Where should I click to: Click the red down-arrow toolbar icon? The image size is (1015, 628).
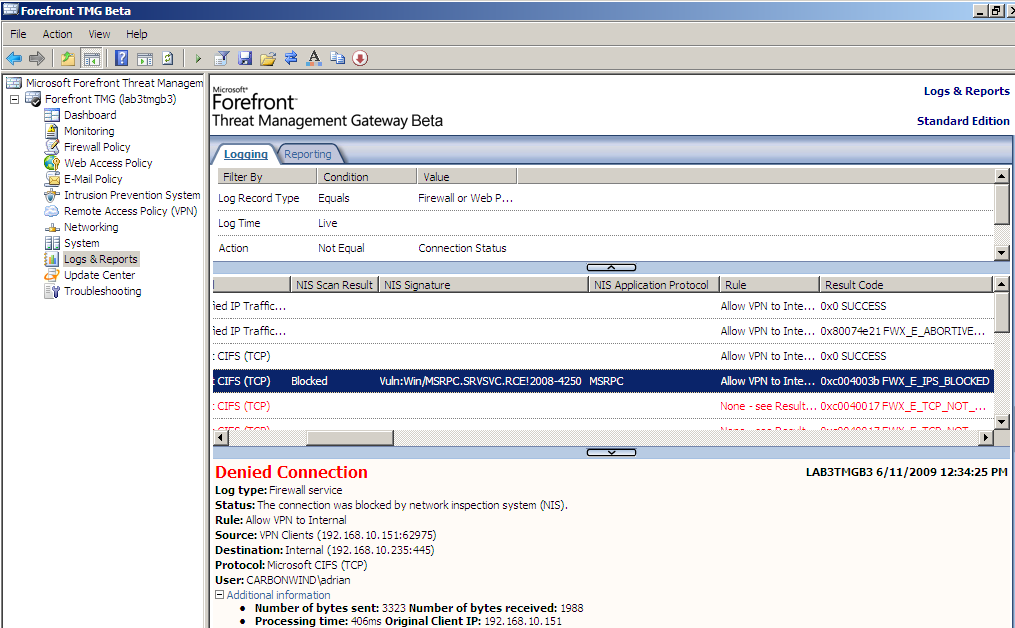360,58
